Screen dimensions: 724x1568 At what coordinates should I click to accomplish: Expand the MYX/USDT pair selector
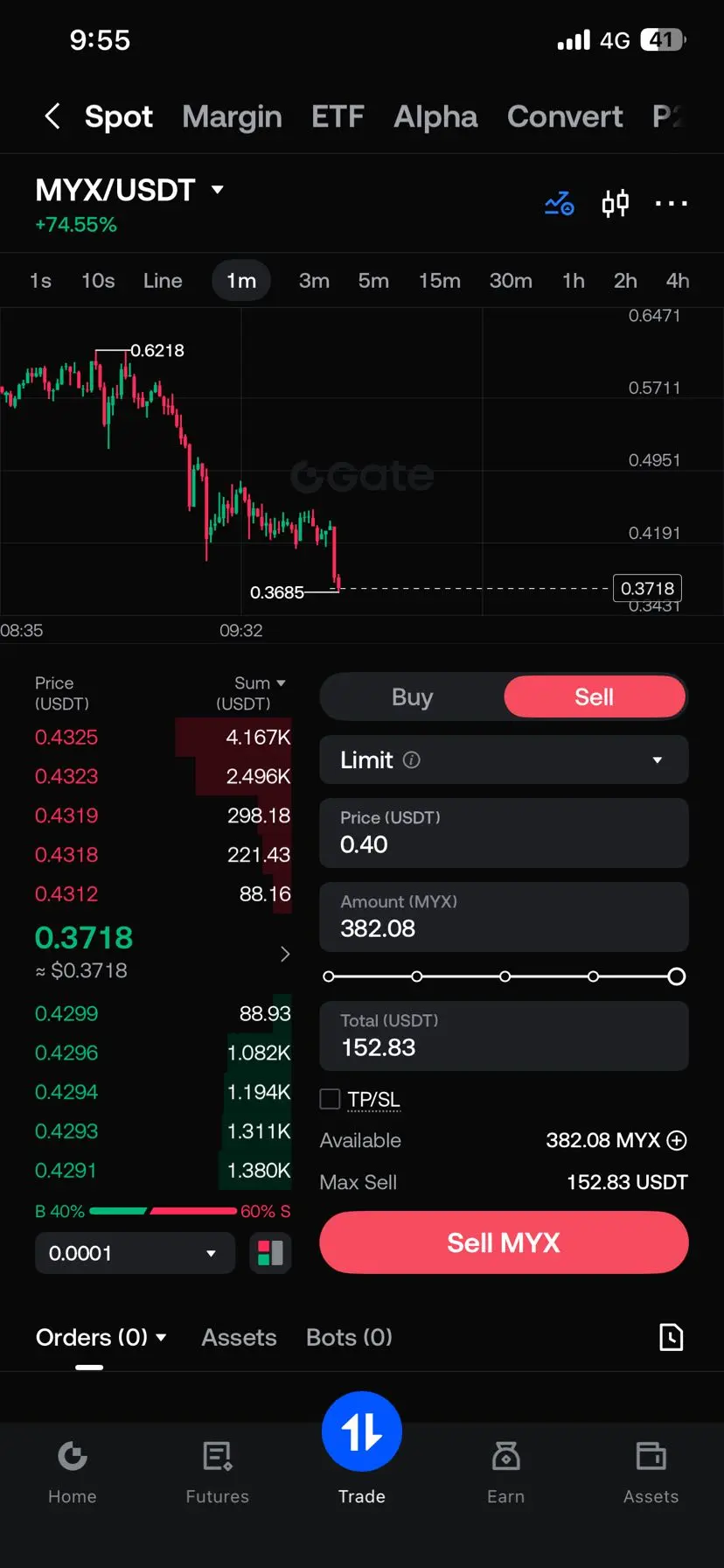click(x=129, y=190)
